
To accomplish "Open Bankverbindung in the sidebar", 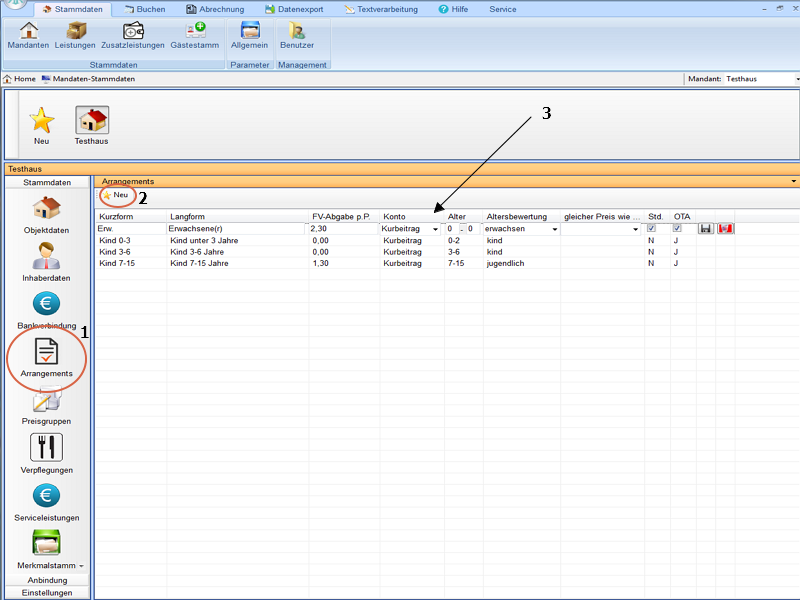I will point(46,310).
